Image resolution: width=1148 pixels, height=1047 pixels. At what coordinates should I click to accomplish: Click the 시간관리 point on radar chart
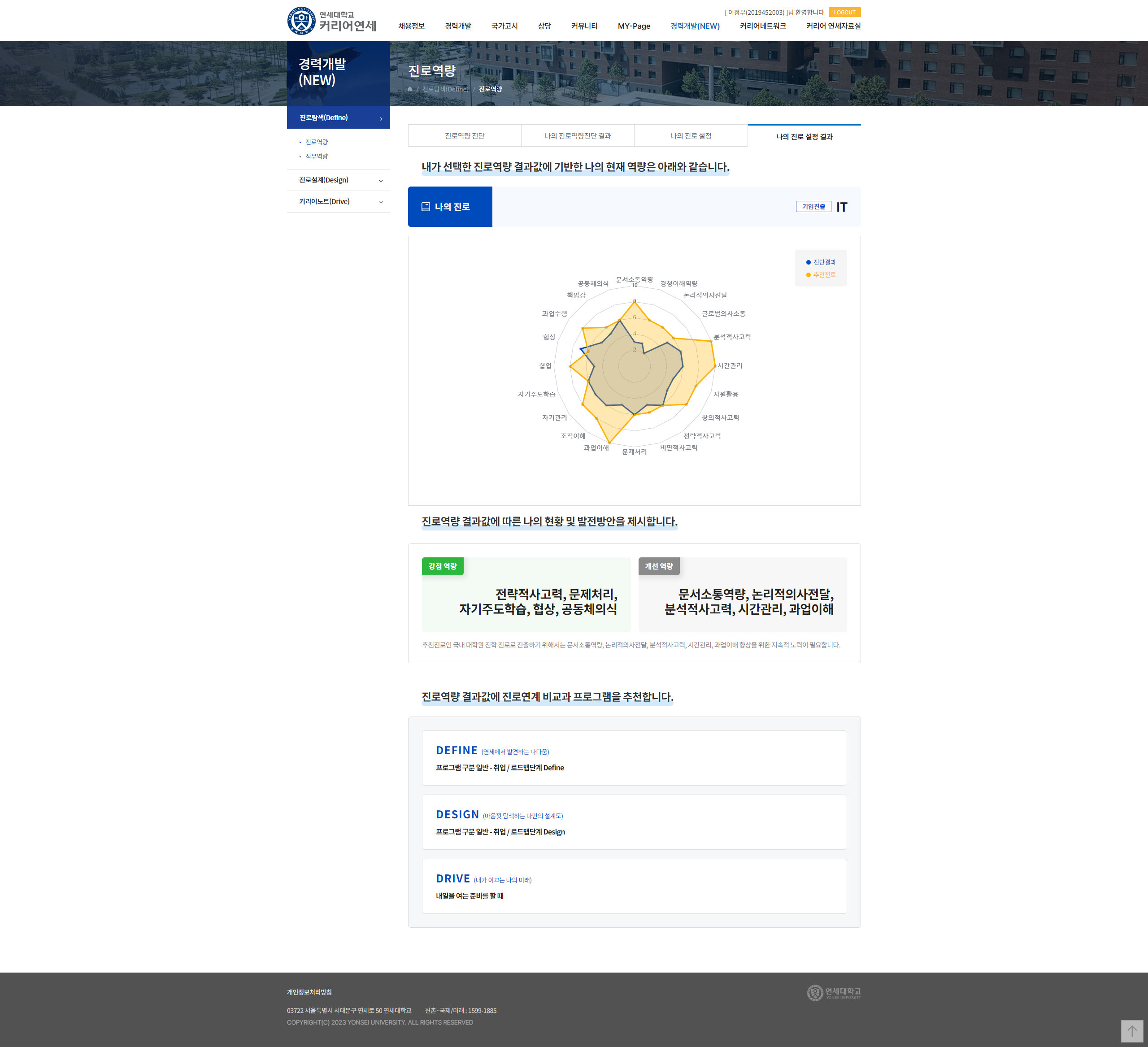point(715,366)
